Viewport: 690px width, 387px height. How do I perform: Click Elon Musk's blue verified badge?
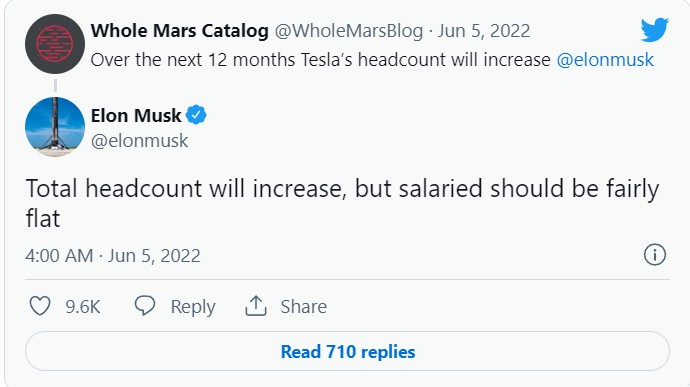point(196,115)
